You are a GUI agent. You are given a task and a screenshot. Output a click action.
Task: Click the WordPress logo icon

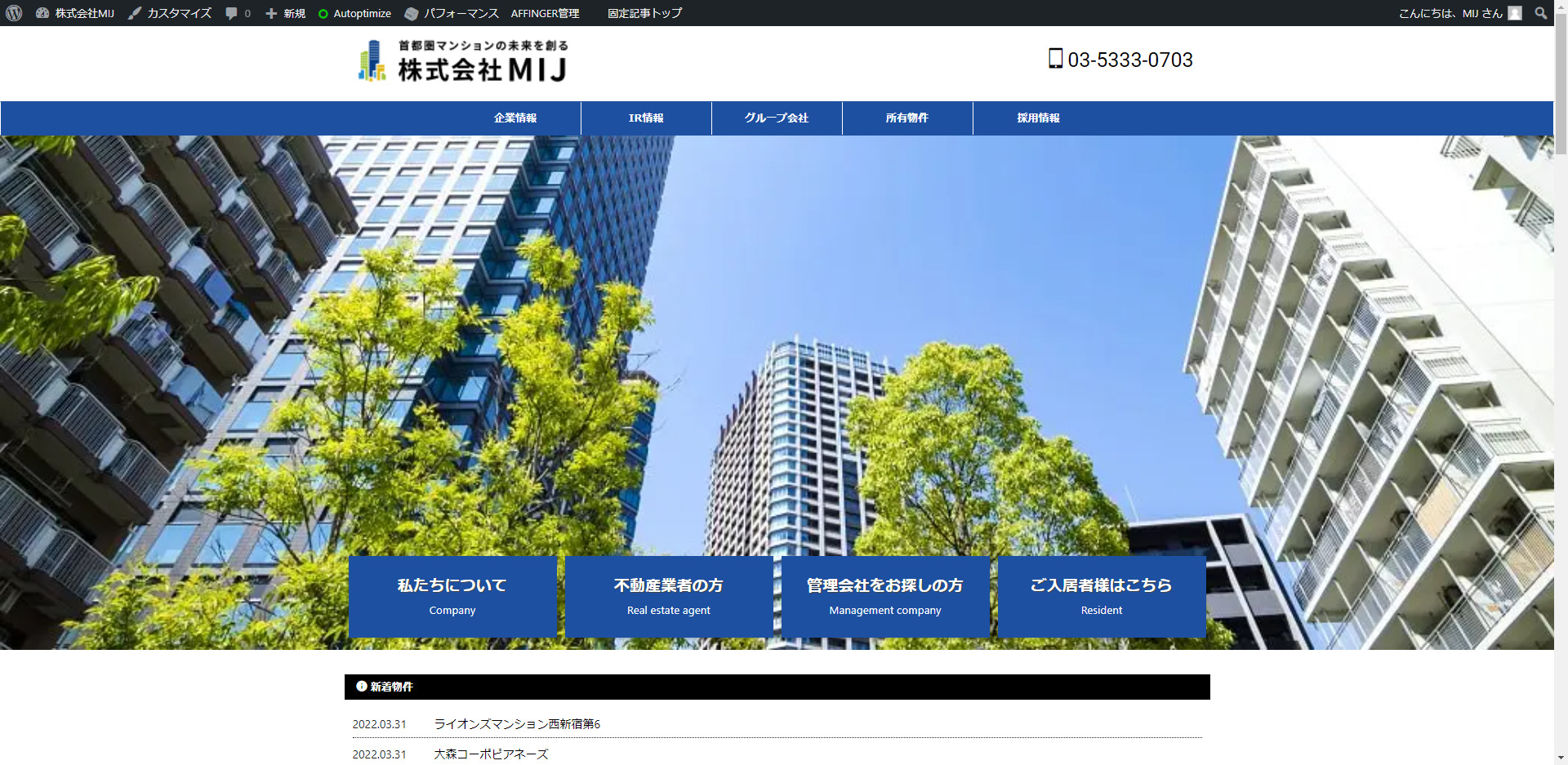pyautogui.click(x=13, y=13)
